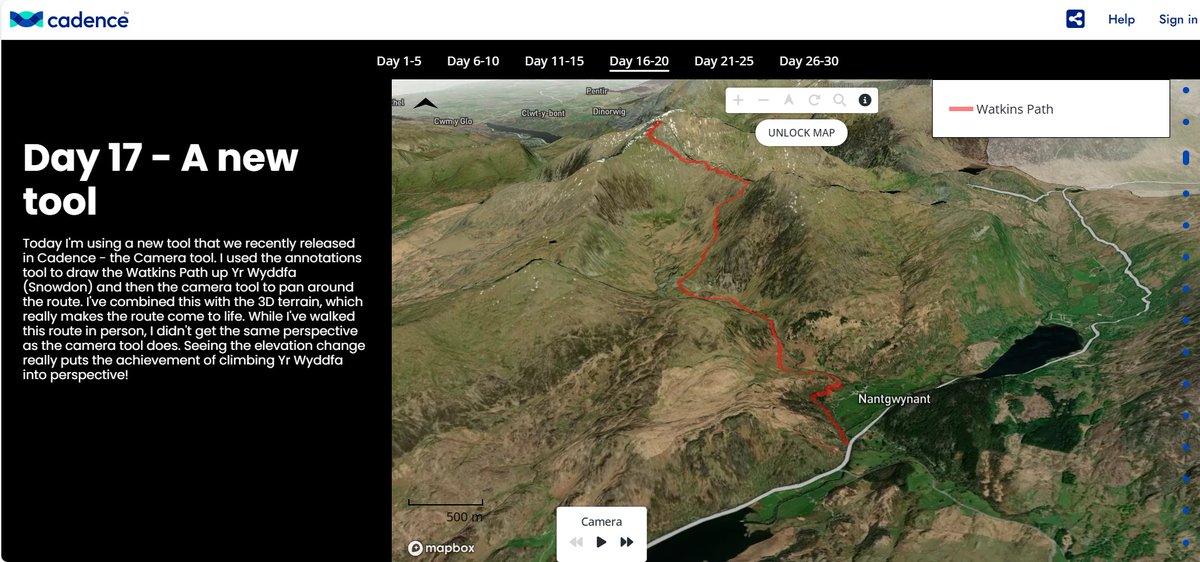Click the Cwm-y-Glo place label
1200x562 pixels.
[452, 122]
